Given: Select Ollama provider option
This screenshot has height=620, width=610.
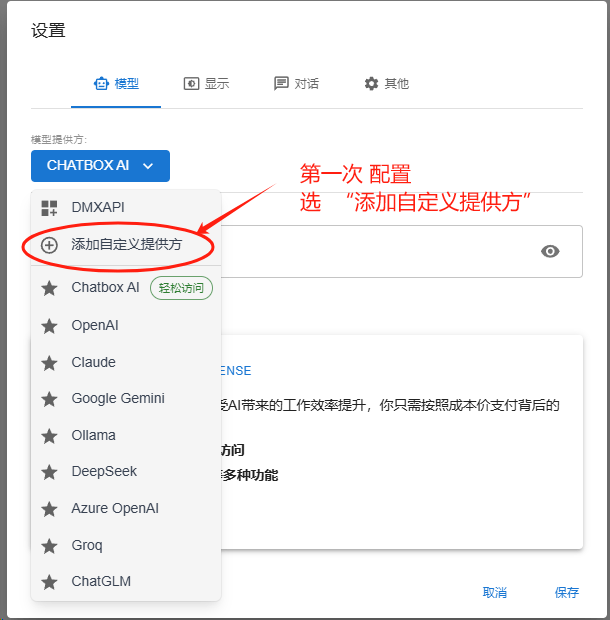Looking at the screenshot, I should 126,435.
